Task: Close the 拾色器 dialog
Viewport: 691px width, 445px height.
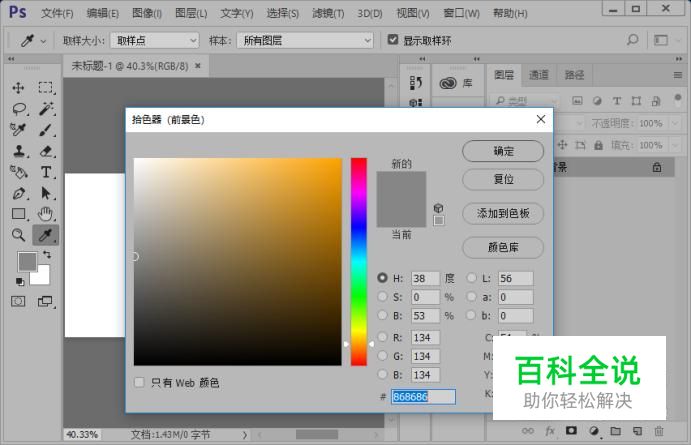Action: (541, 119)
